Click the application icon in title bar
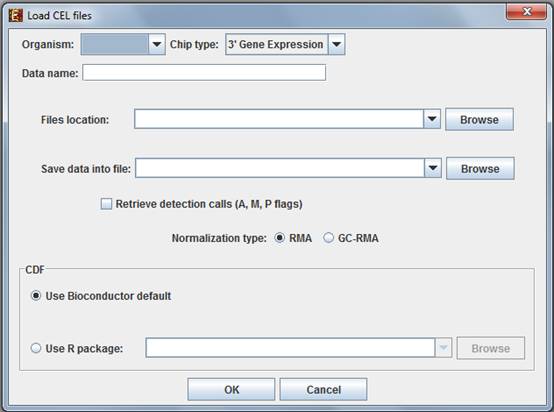554x412 pixels. pyautogui.click(x=16, y=16)
